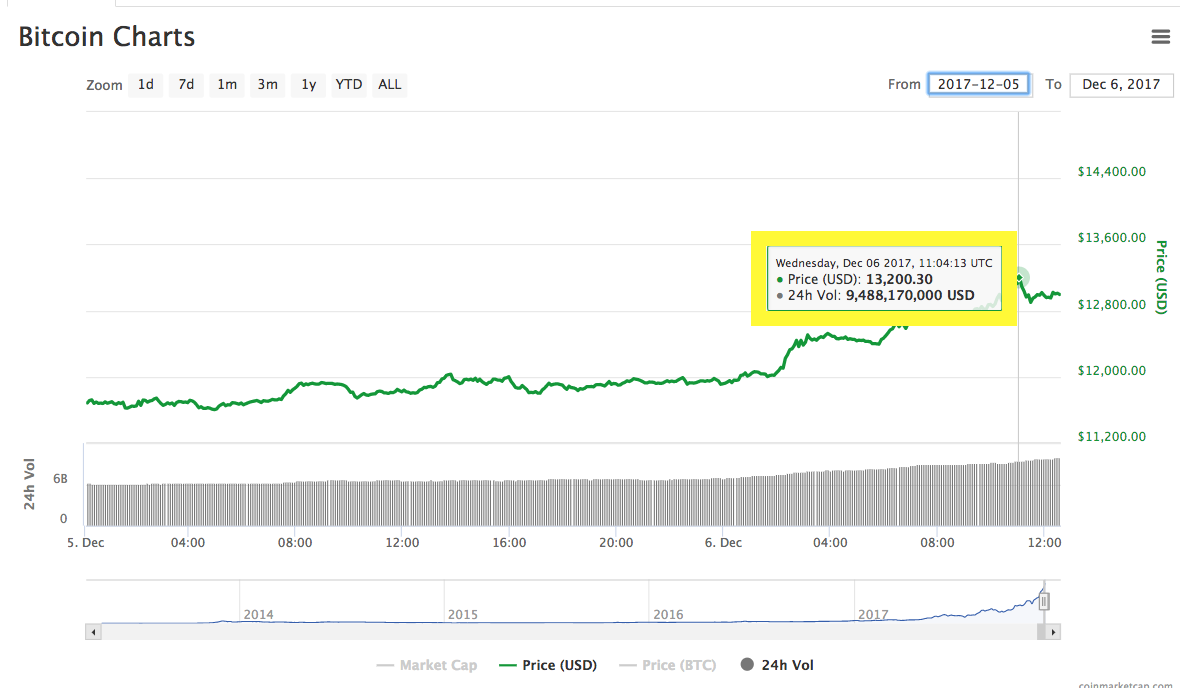Set zoom to 3m

[x=268, y=85]
